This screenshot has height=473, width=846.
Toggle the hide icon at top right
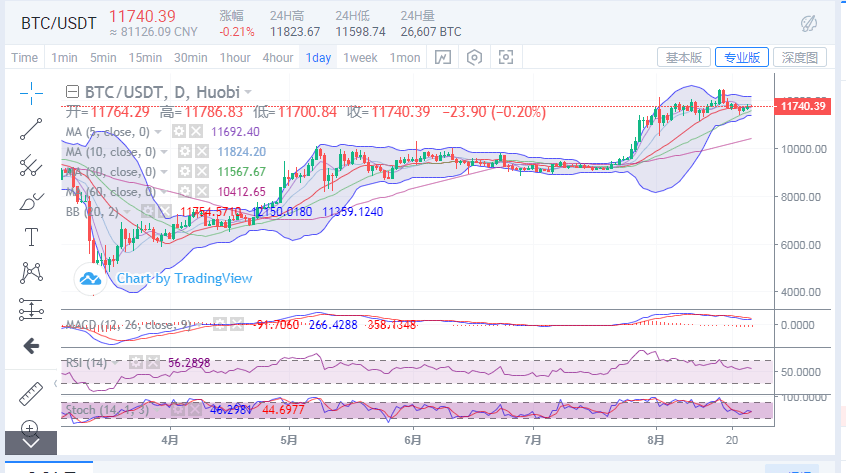point(808,23)
